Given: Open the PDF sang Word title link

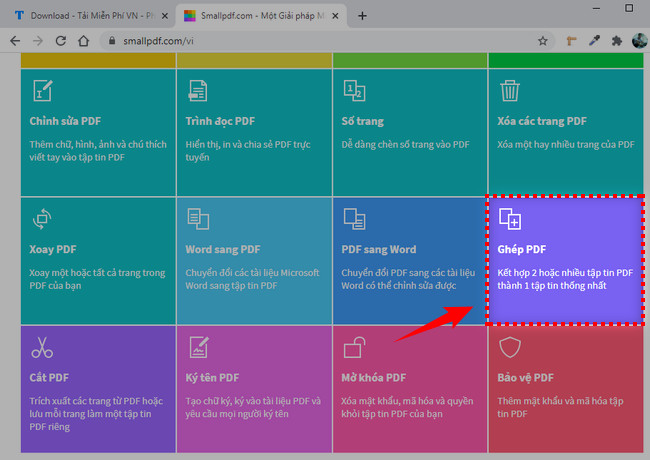Looking at the screenshot, I should tap(379, 249).
